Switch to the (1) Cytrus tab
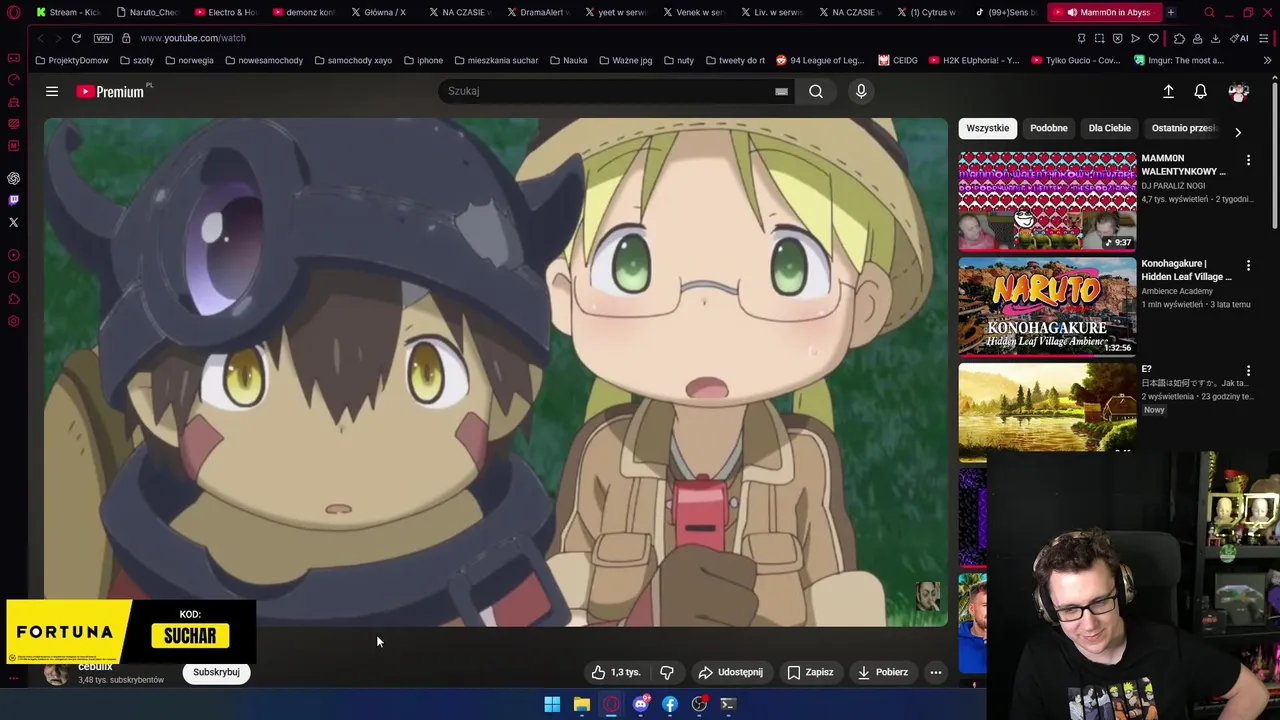 pos(927,12)
